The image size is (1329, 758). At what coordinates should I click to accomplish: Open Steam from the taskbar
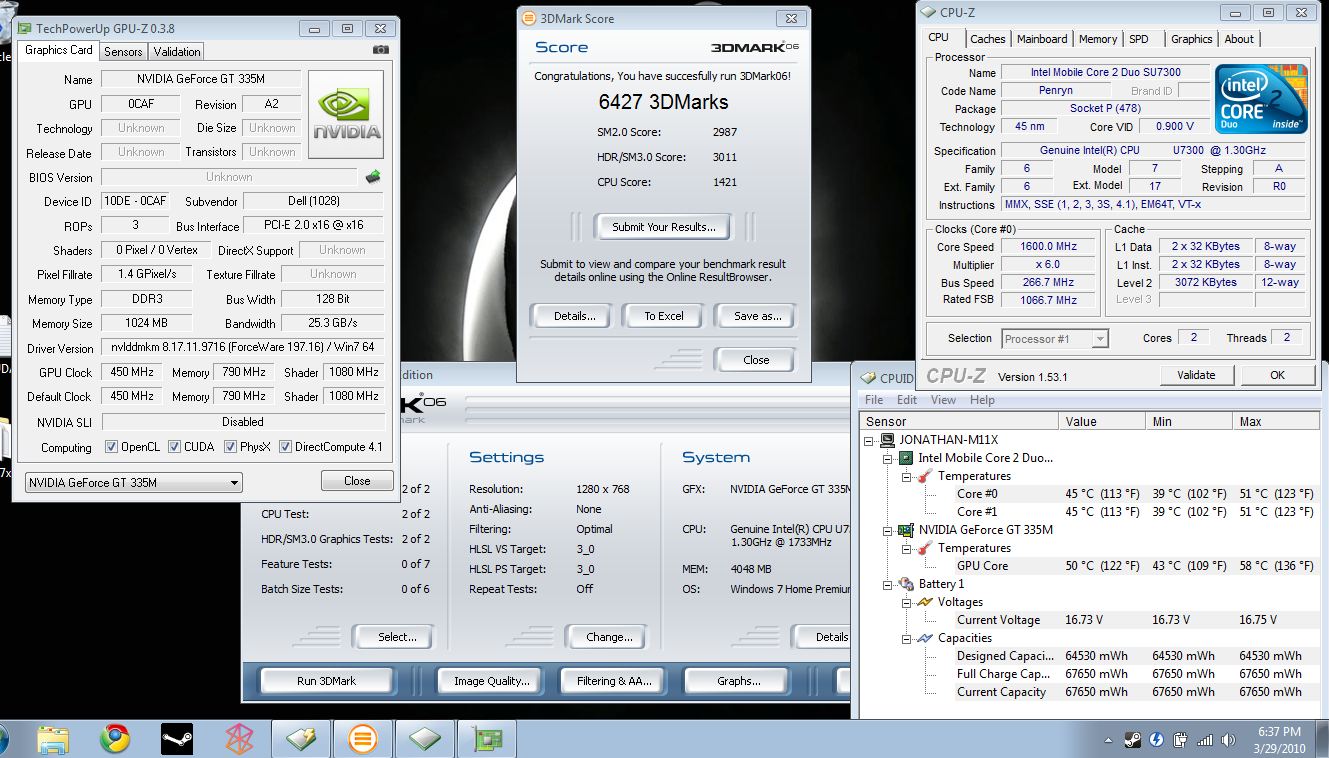coord(177,739)
